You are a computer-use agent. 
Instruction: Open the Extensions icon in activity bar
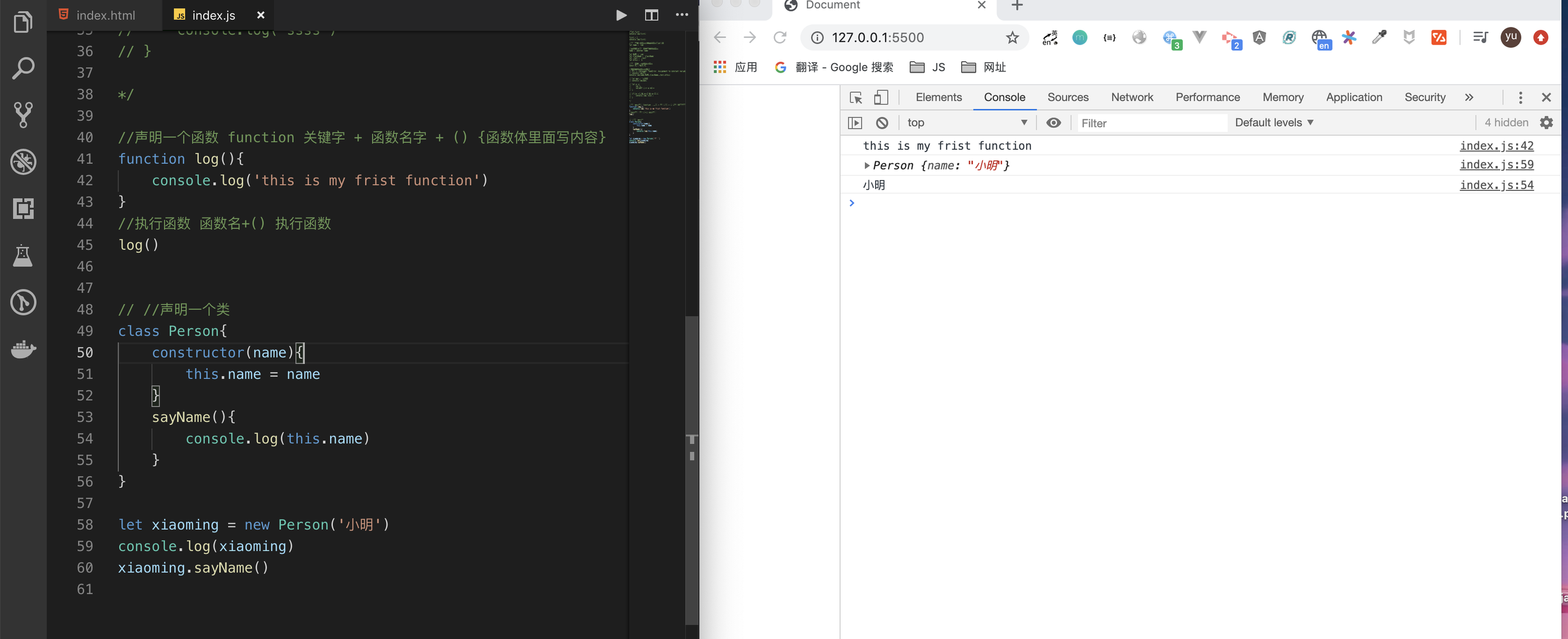(x=23, y=209)
